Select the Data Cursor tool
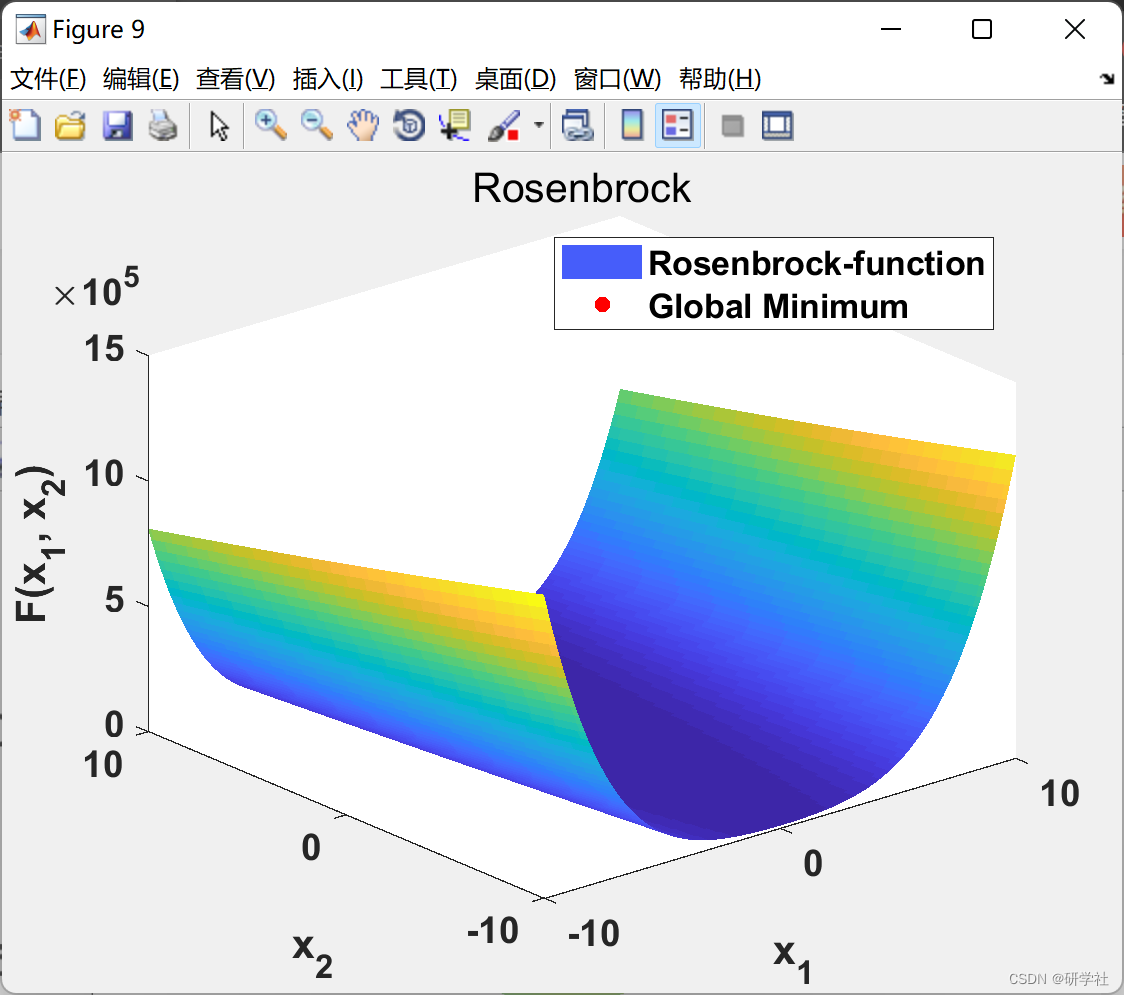 click(455, 125)
